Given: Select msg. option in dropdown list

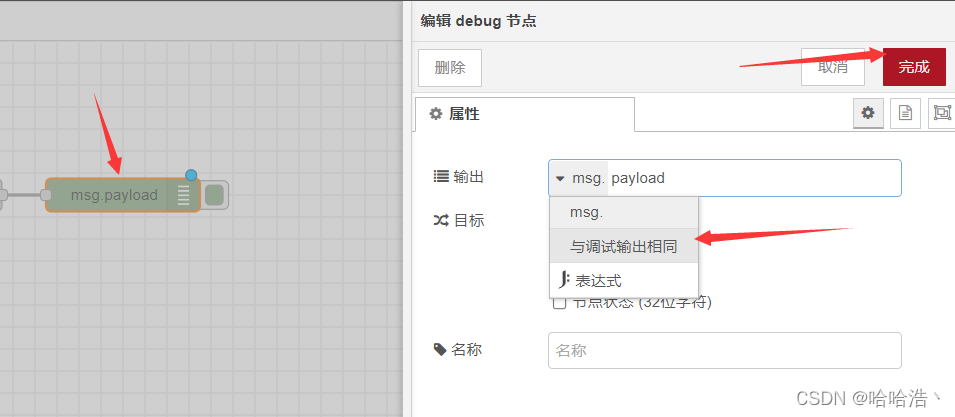Looking at the screenshot, I should click(624, 213).
